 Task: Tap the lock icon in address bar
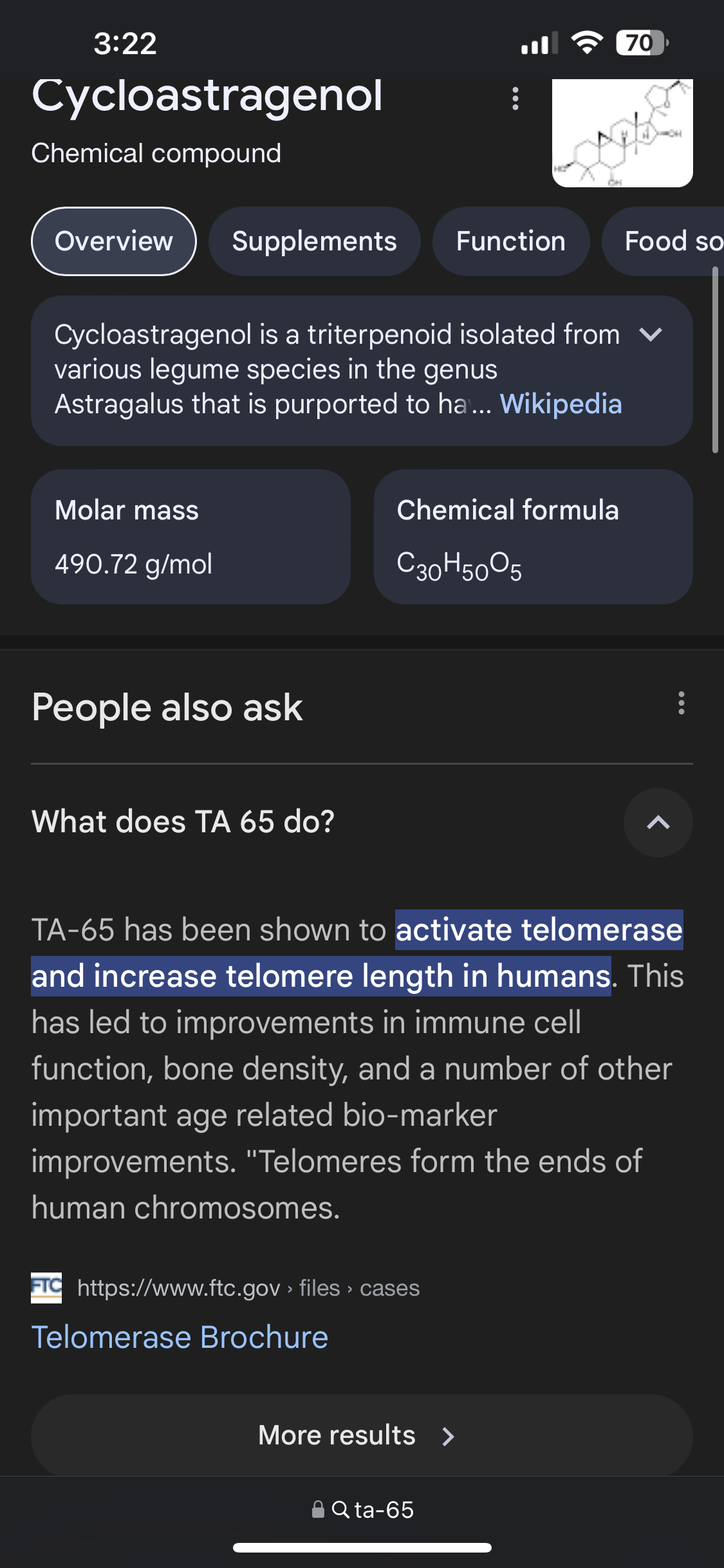click(x=318, y=1509)
